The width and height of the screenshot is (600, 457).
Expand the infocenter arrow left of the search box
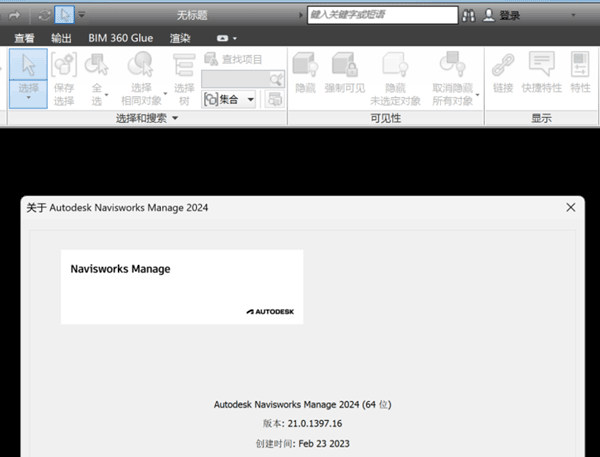coord(301,15)
